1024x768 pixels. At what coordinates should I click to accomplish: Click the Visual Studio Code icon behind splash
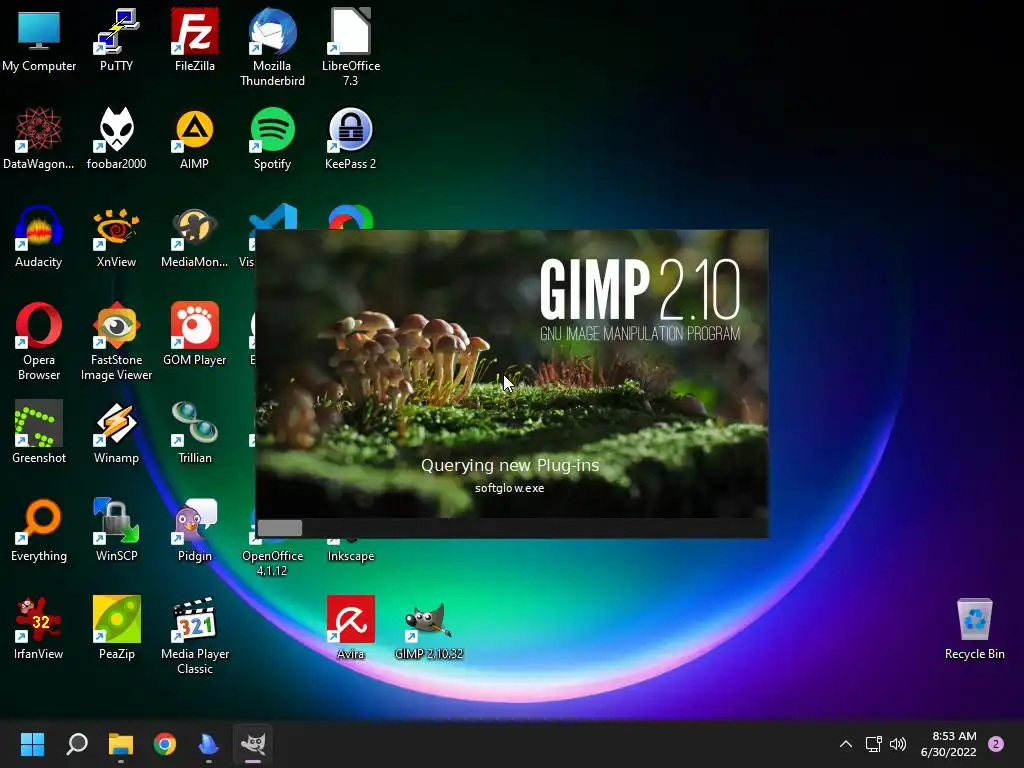pos(274,217)
